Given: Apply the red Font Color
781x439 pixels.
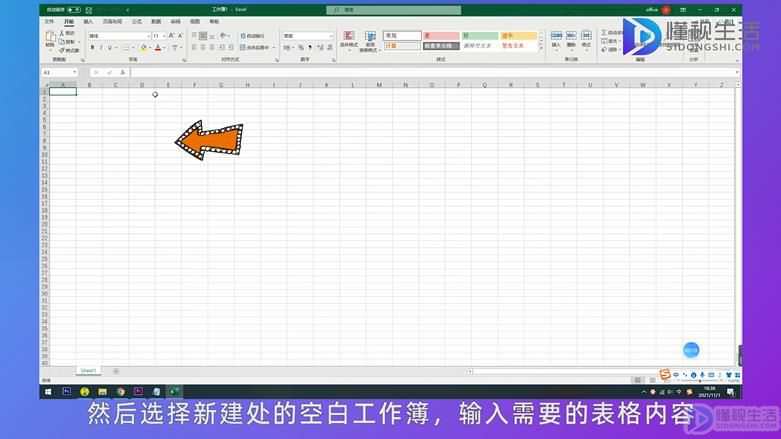Looking at the screenshot, I should (x=158, y=47).
